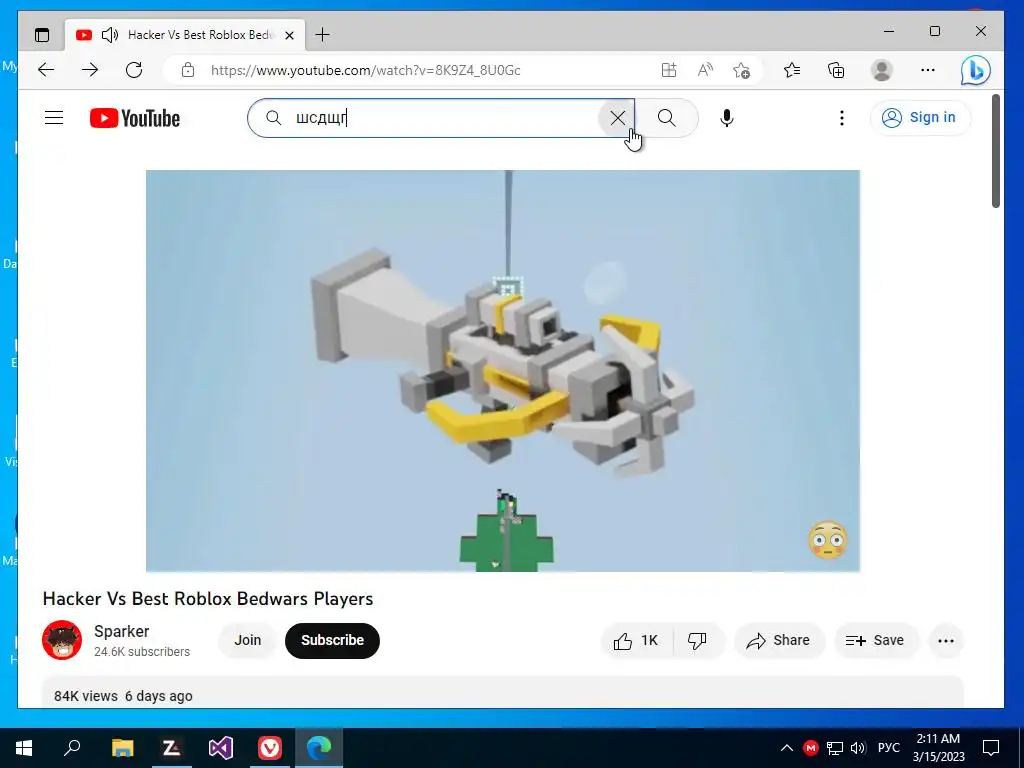Close the Hacker Vs Best Roblox tab
This screenshot has width=1024, height=768.
pos(289,35)
